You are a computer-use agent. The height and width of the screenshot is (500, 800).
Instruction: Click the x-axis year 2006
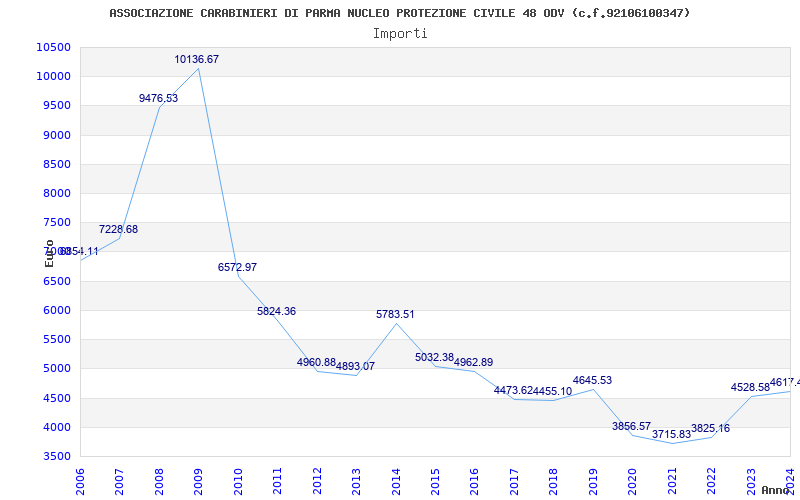coord(80,482)
